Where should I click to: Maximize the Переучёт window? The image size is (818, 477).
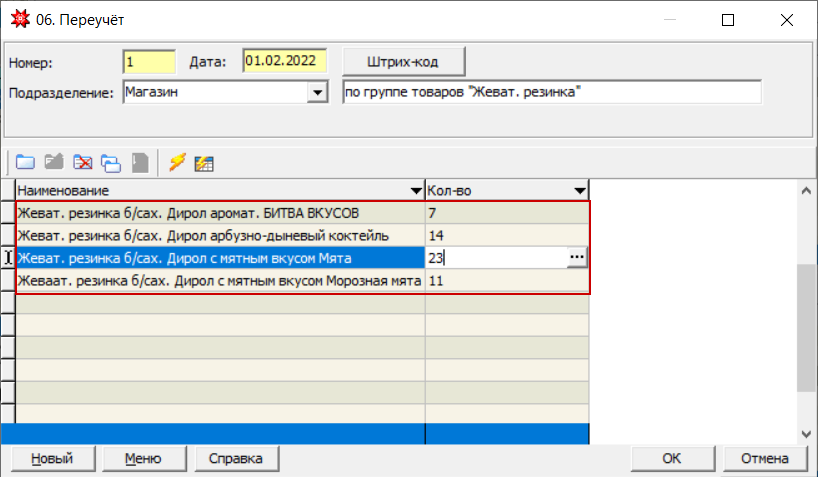tap(728, 20)
